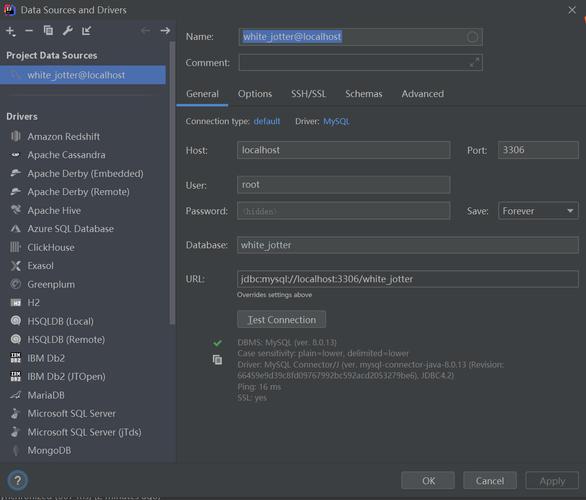This screenshot has height=500, width=586.
Task: Select the MariaDB driver
Action: 46,395
